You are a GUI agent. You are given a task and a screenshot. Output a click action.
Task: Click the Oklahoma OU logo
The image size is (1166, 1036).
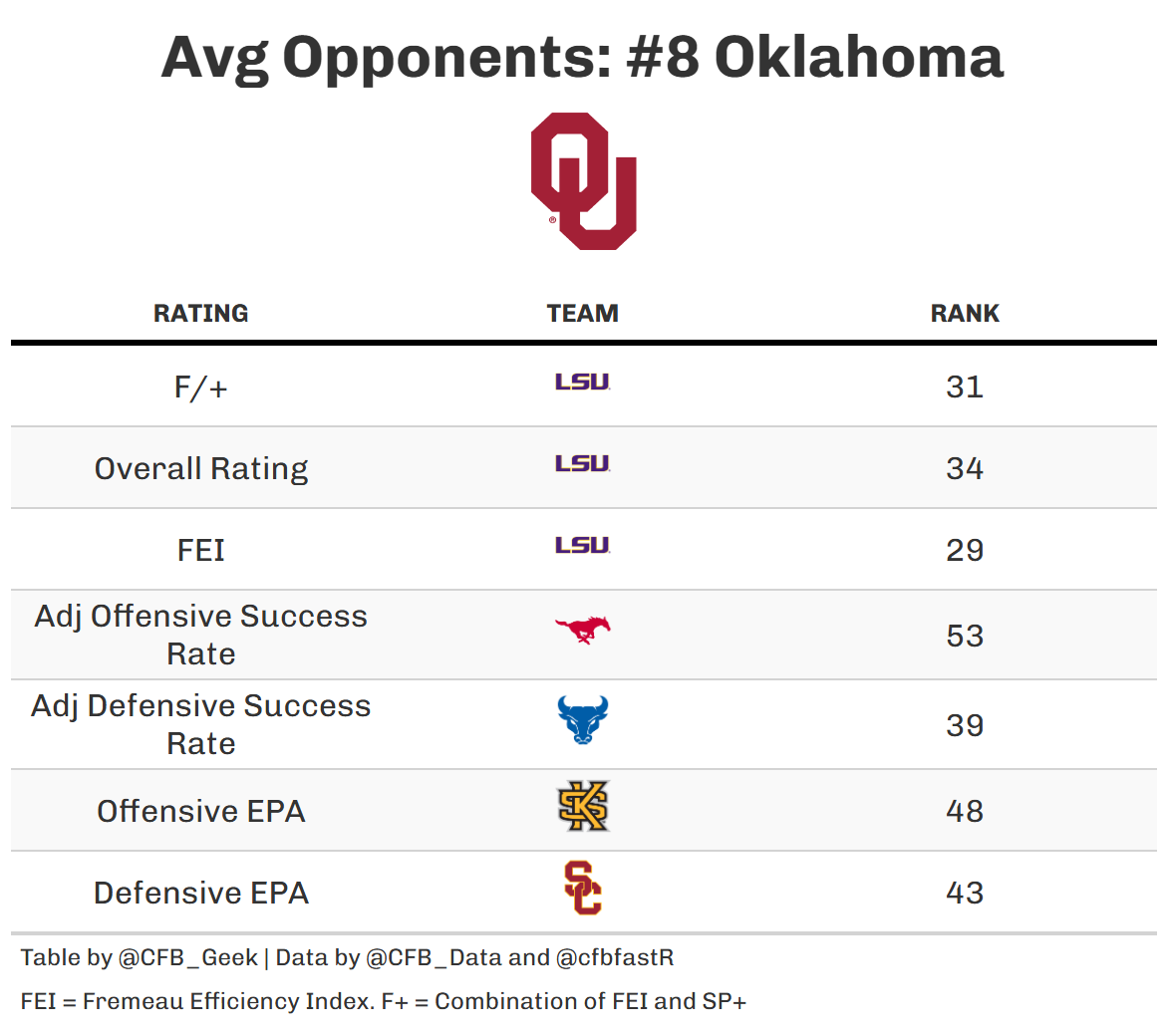583,180
